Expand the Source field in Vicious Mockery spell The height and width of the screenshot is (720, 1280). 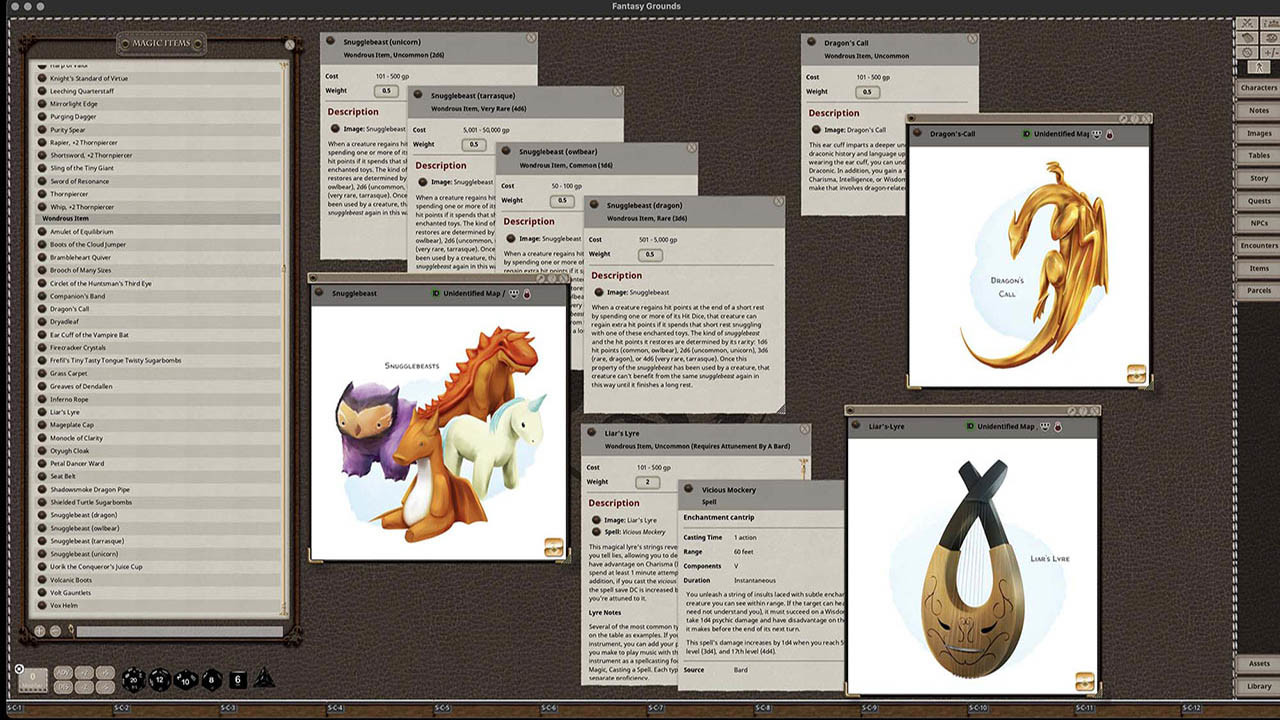pos(762,670)
